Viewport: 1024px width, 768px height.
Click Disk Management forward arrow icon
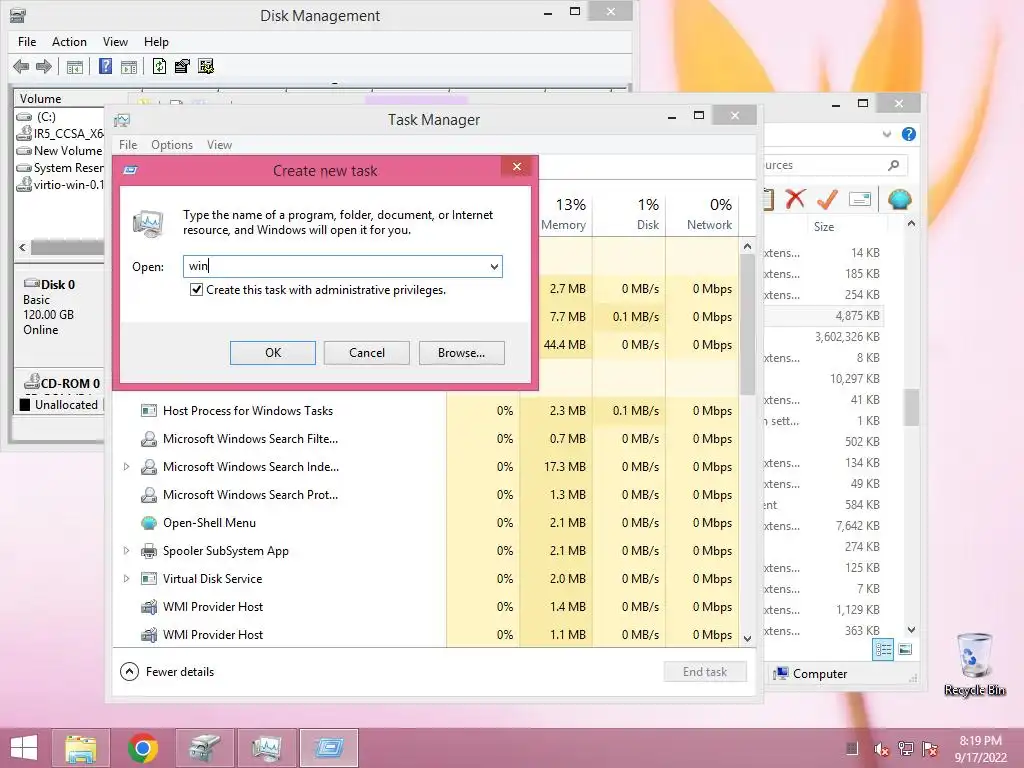pyautogui.click(x=44, y=66)
